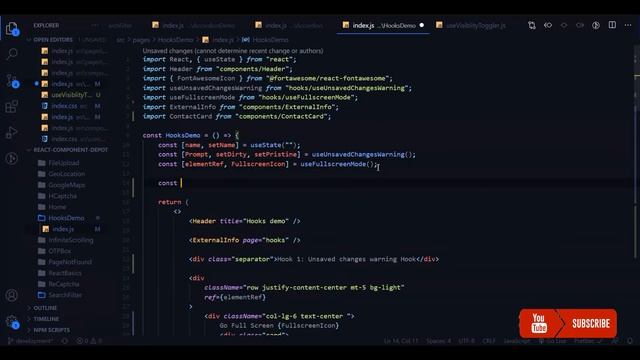Viewport: 640px width, 360px height.
Task: Click Prettier in status bar
Action: click(588, 341)
